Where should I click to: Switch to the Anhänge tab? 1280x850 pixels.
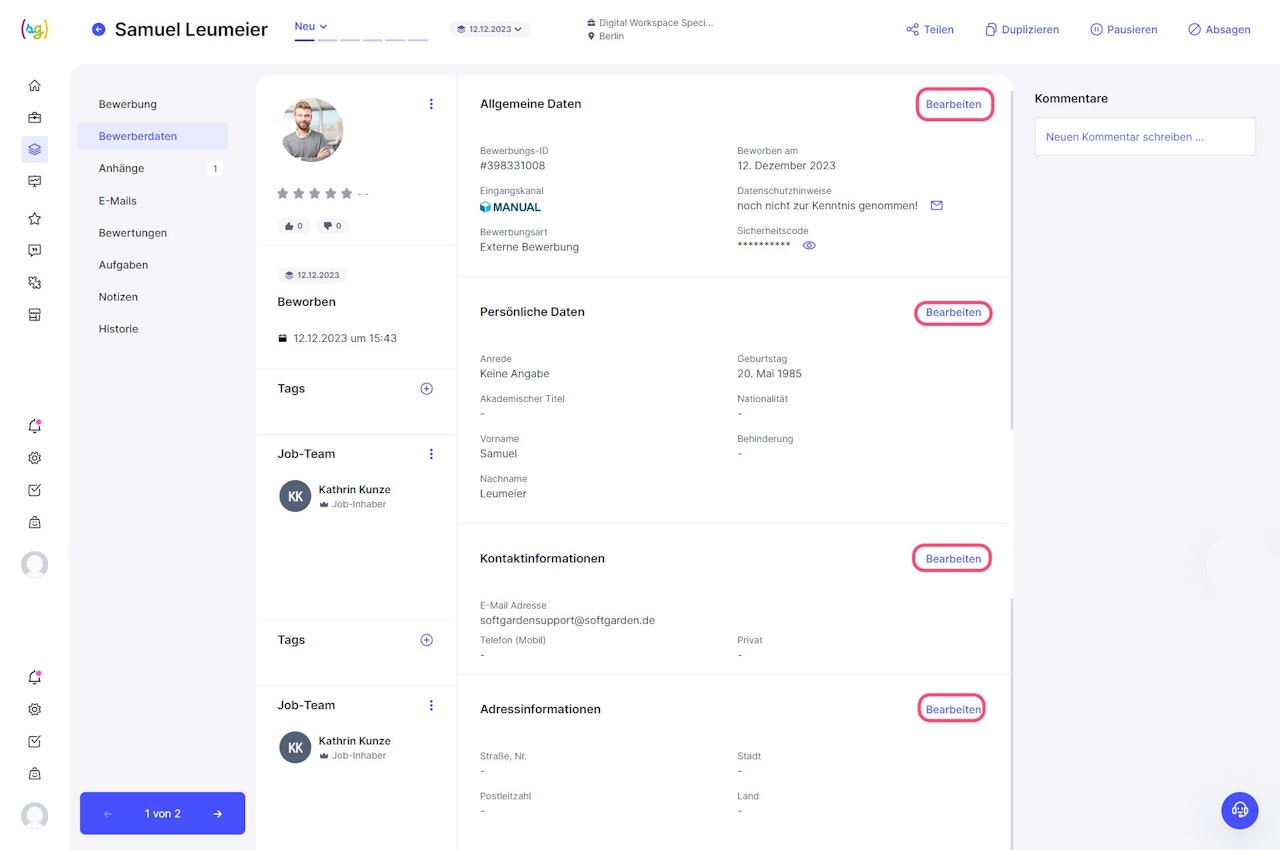(121, 169)
